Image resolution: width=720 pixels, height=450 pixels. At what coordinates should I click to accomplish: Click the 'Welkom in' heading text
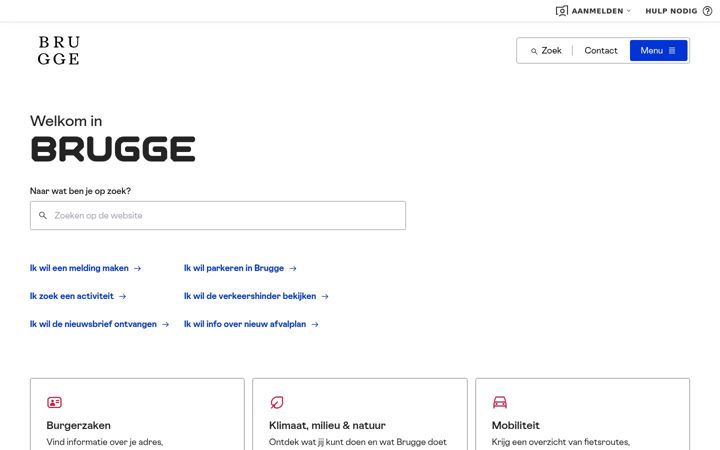click(66, 121)
